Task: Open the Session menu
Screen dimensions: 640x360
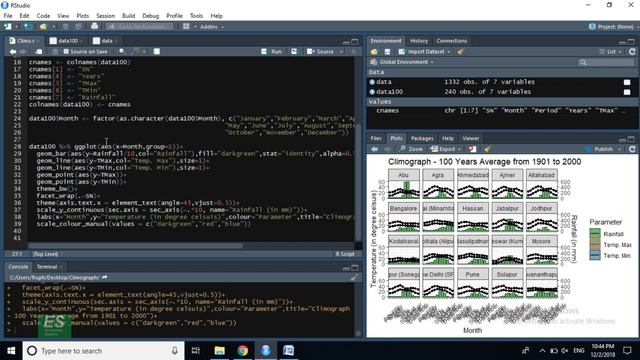Action: tap(105, 16)
